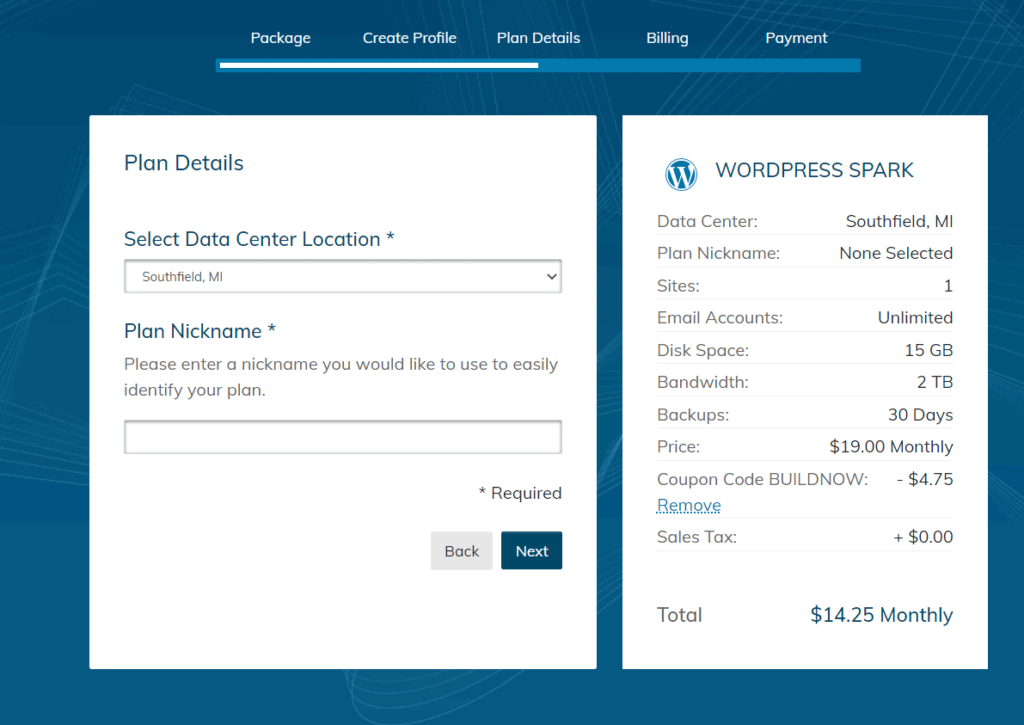Go to the Create Profile step
The image size is (1024, 725).
(x=409, y=38)
